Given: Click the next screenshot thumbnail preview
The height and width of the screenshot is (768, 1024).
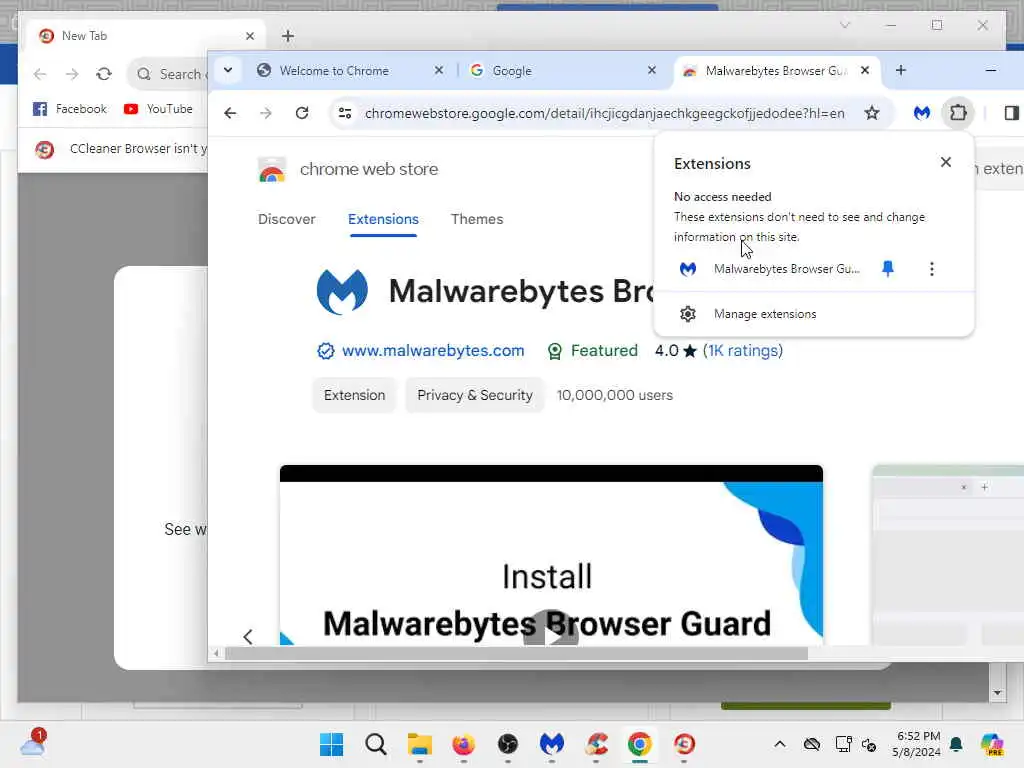Looking at the screenshot, I should (x=948, y=555).
